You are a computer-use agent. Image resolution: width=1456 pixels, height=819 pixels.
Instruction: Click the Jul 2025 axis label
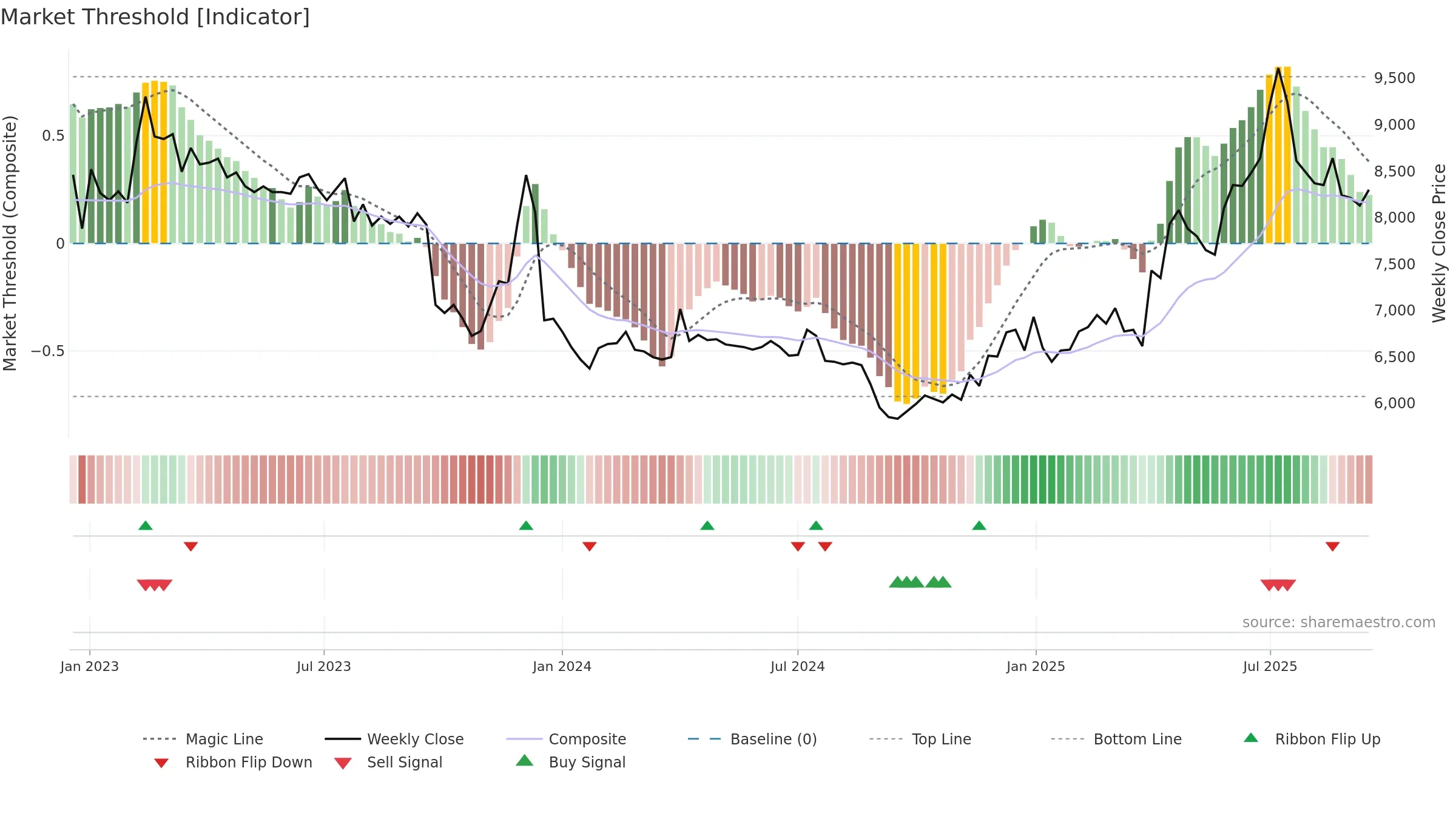1270,666
